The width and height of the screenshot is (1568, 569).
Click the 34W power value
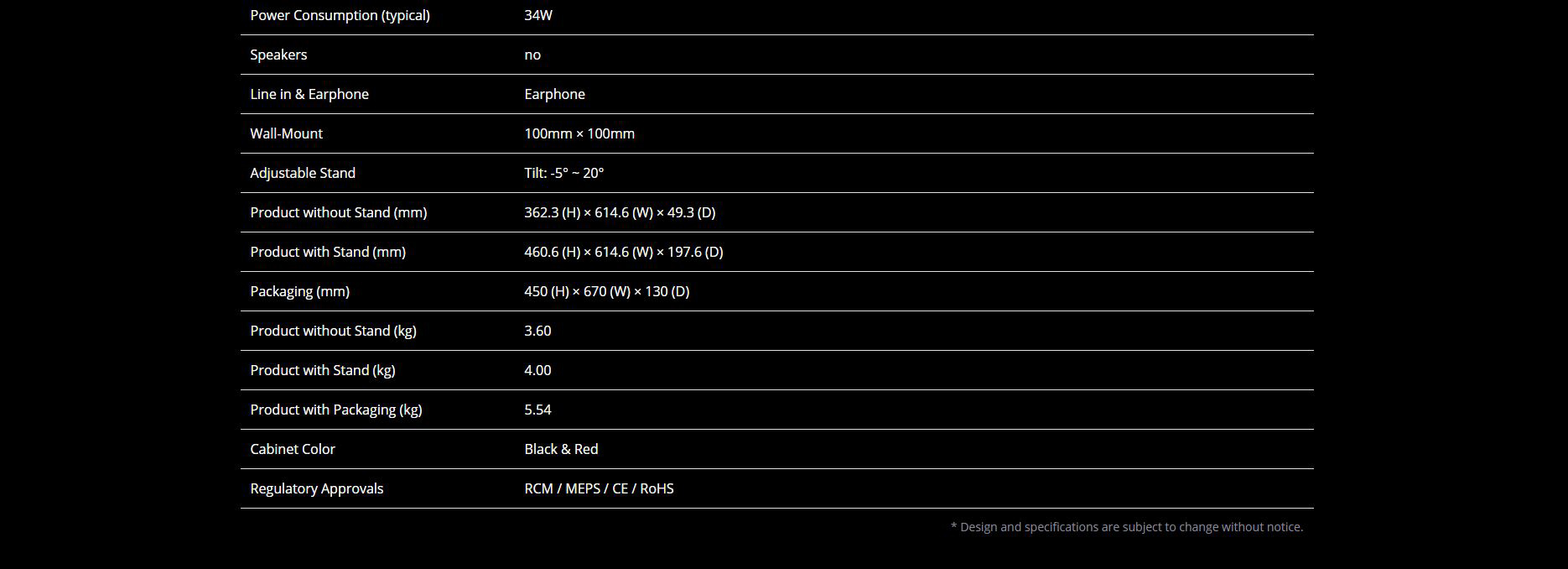(x=538, y=15)
